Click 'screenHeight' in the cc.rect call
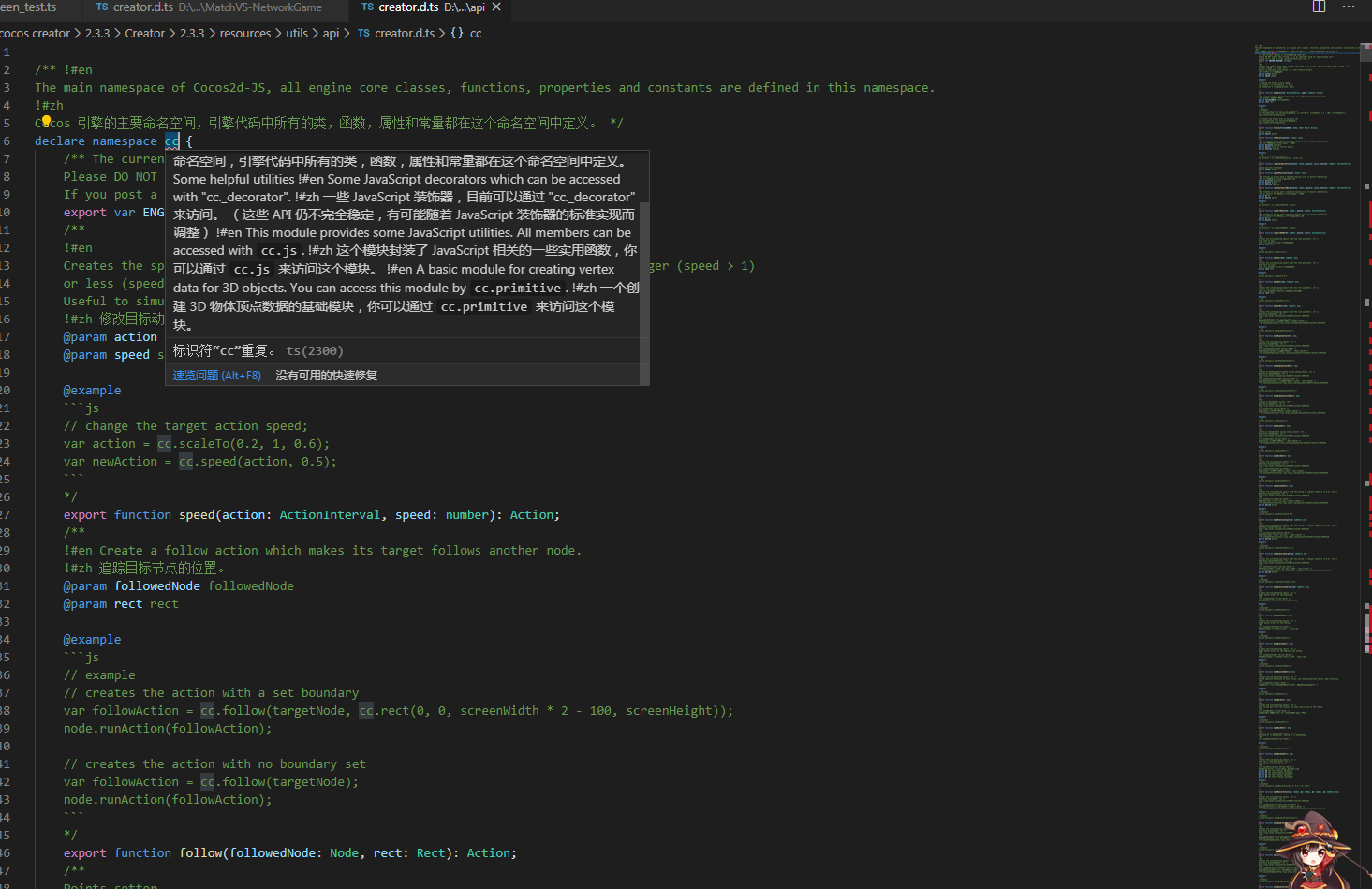This screenshot has width=1372, height=889. click(669, 710)
